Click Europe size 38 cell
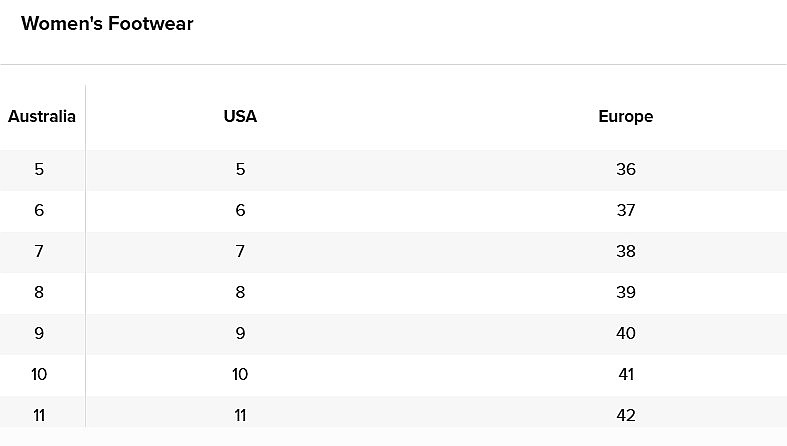This screenshot has width=787, height=446. [x=626, y=251]
